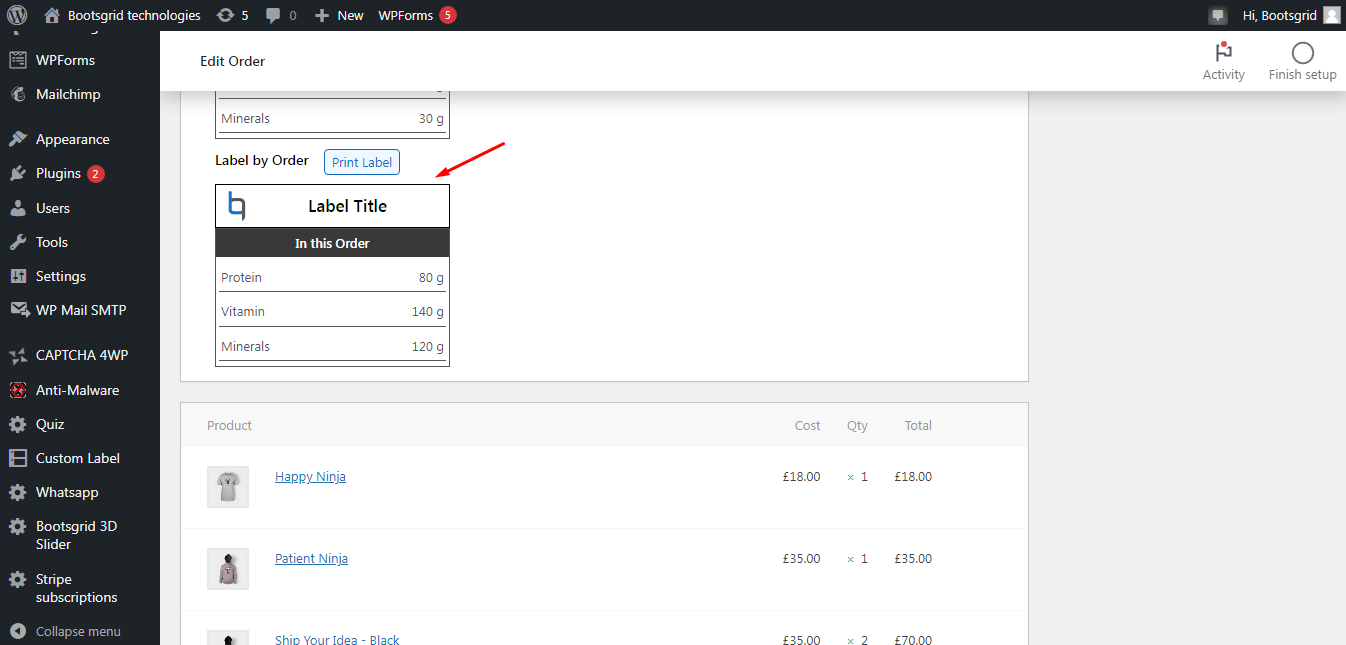Click the Cost column header
The height and width of the screenshot is (645, 1346).
(808, 425)
